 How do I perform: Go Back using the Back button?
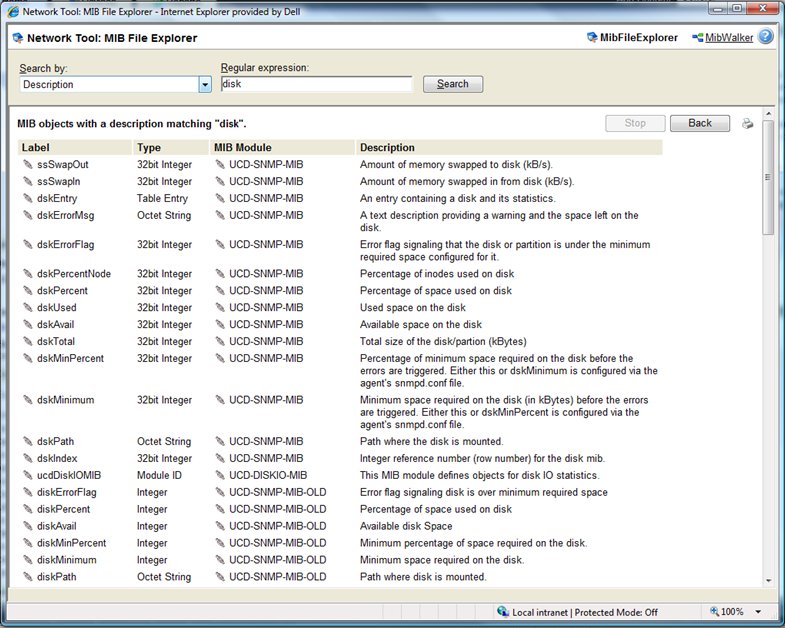click(x=700, y=123)
